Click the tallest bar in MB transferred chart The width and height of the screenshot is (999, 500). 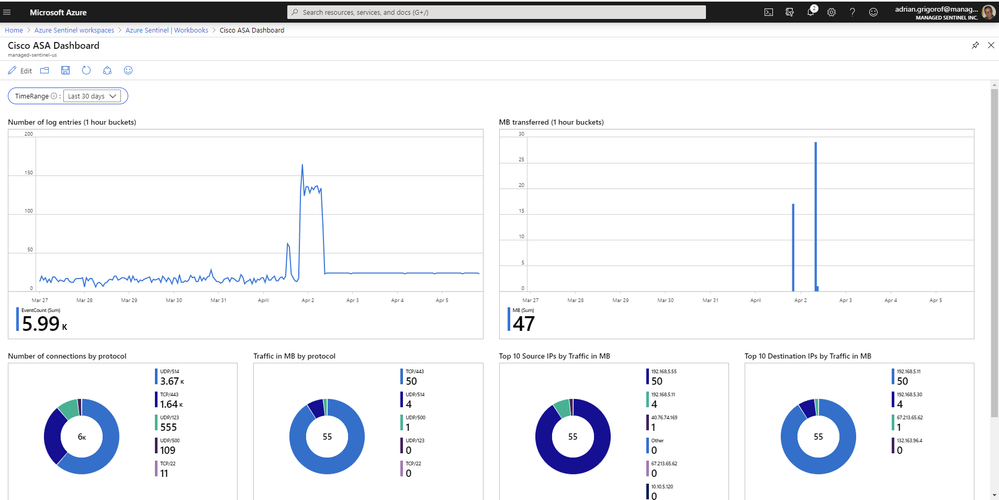tap(816, 217)
